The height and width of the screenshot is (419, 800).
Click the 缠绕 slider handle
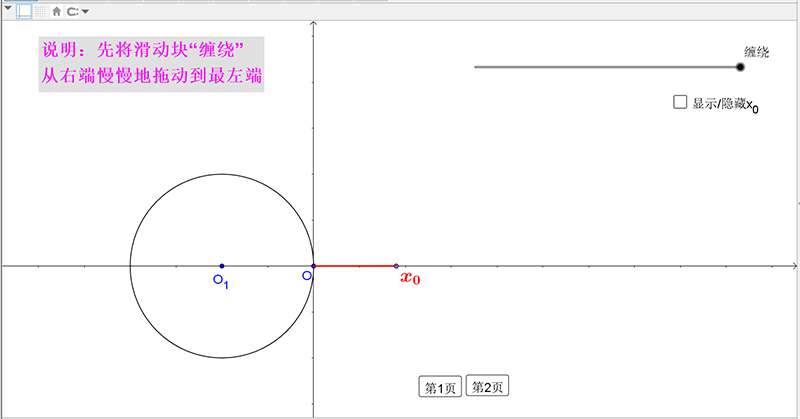click(740, 67)
